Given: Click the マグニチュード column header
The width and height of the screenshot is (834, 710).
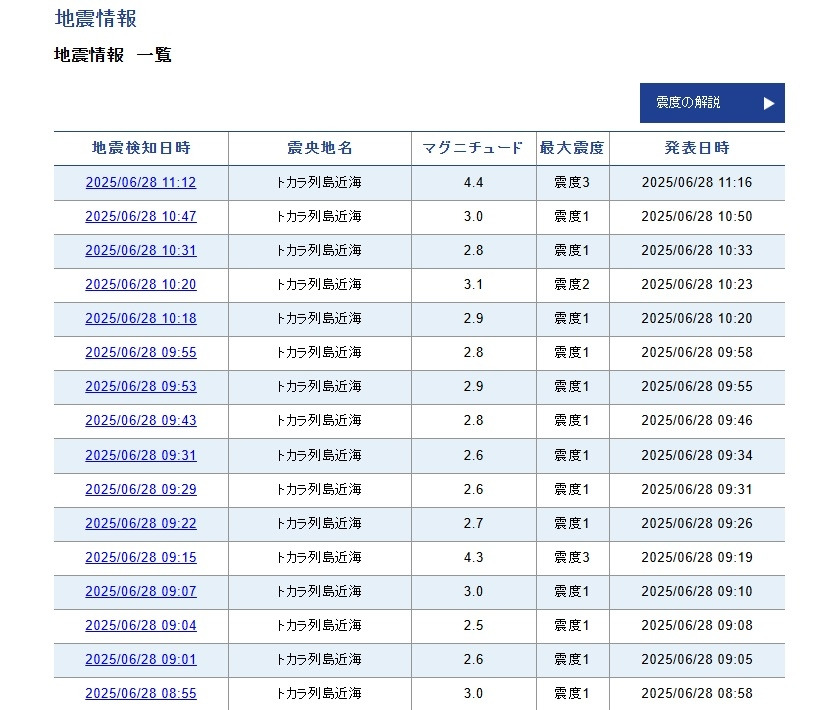Looking at the screenshot, I should 473,148.
